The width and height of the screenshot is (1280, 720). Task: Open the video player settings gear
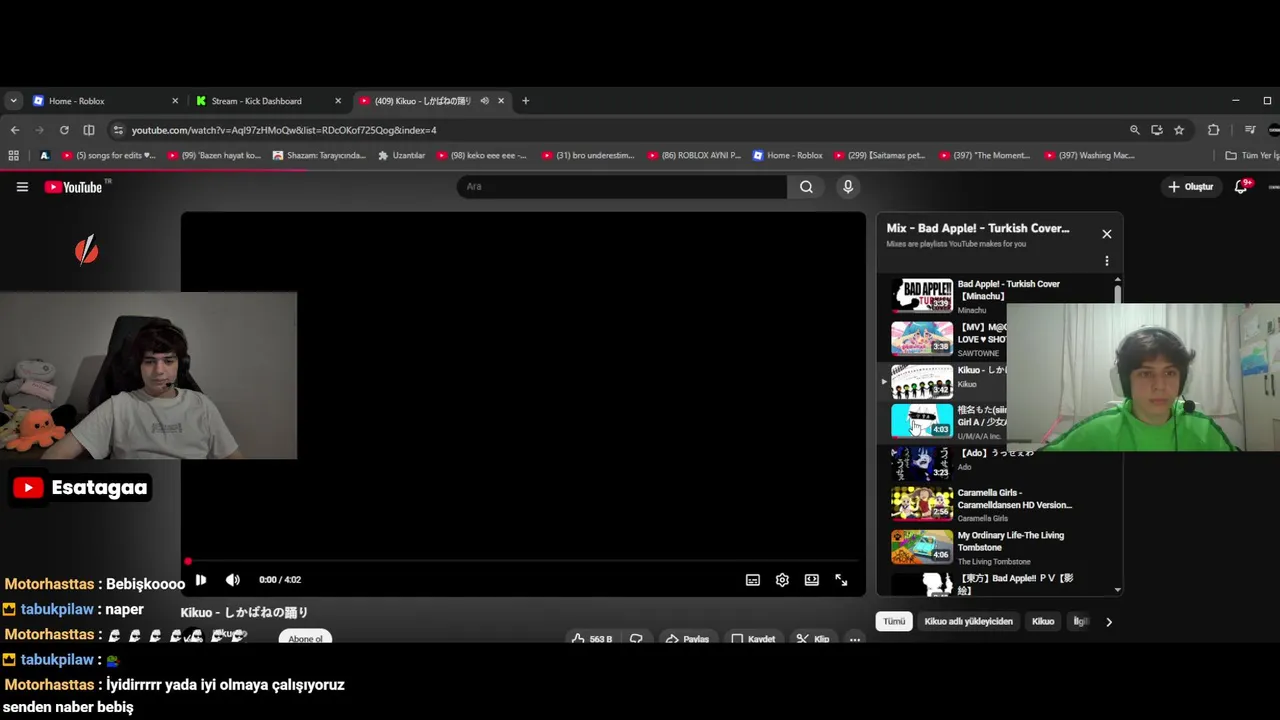point(782,580)
